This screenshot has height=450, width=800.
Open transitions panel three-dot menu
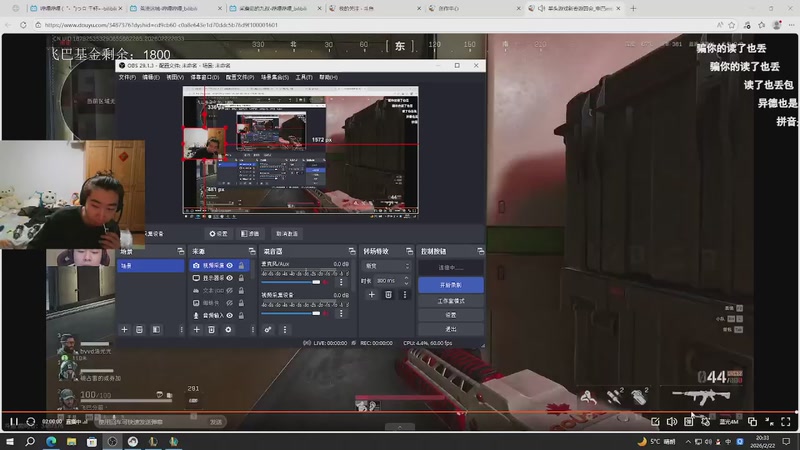405,294
